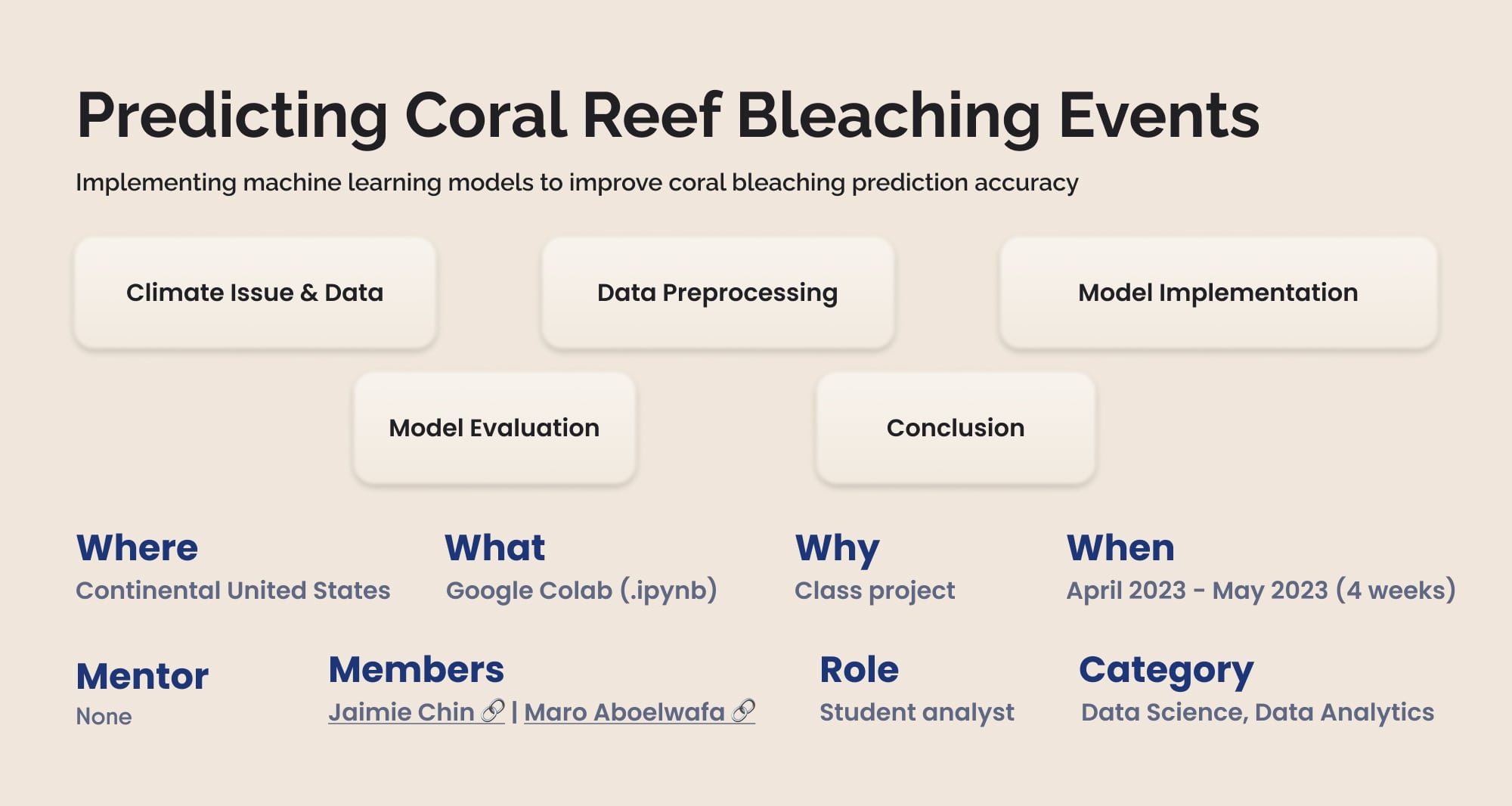Click the Data Science, Data Analytics category

click(x=1257, y=712)
